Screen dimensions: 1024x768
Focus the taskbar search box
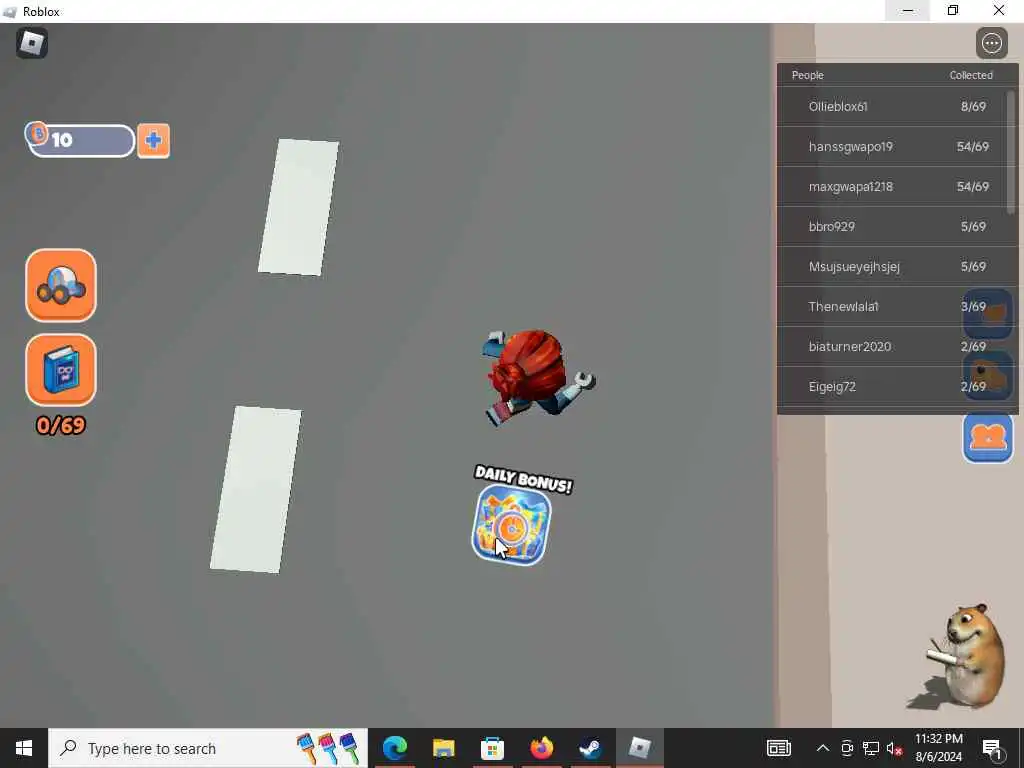click(x=208, y=748)
